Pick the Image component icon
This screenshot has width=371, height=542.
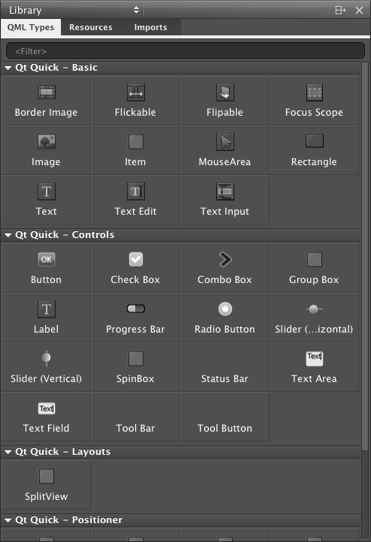(46, 142)
